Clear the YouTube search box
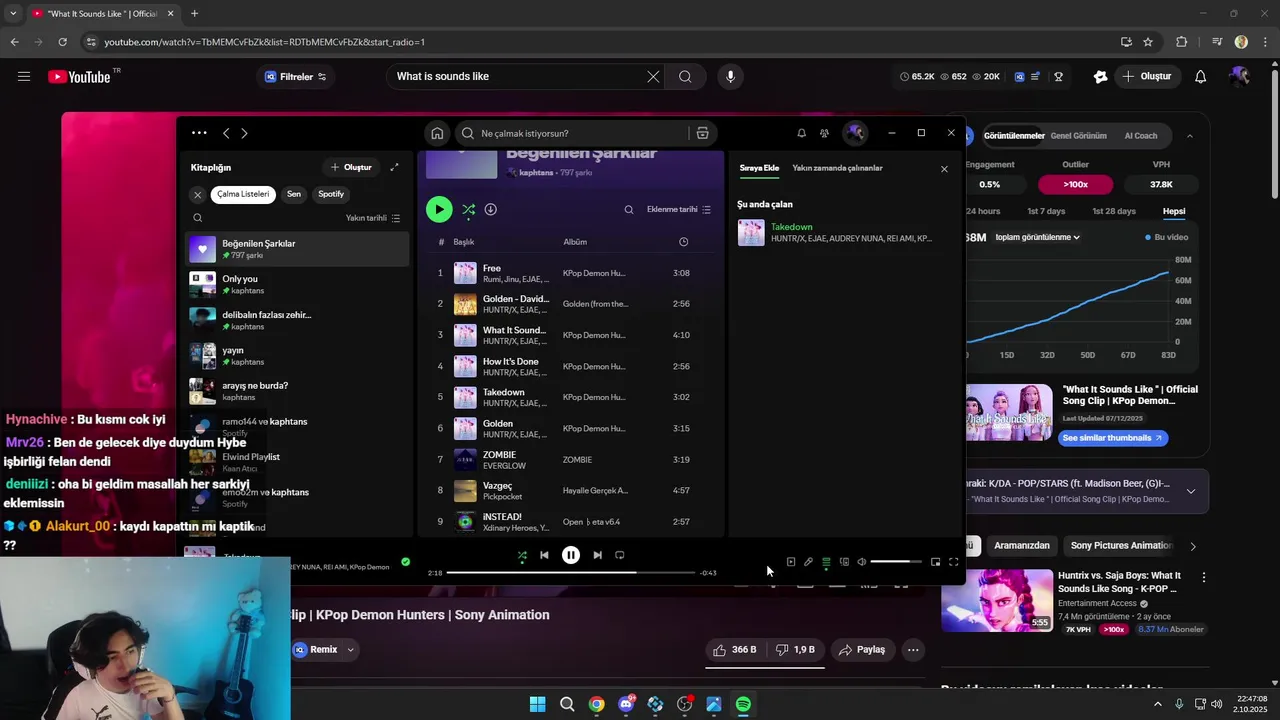 click(x=653, y=77)
